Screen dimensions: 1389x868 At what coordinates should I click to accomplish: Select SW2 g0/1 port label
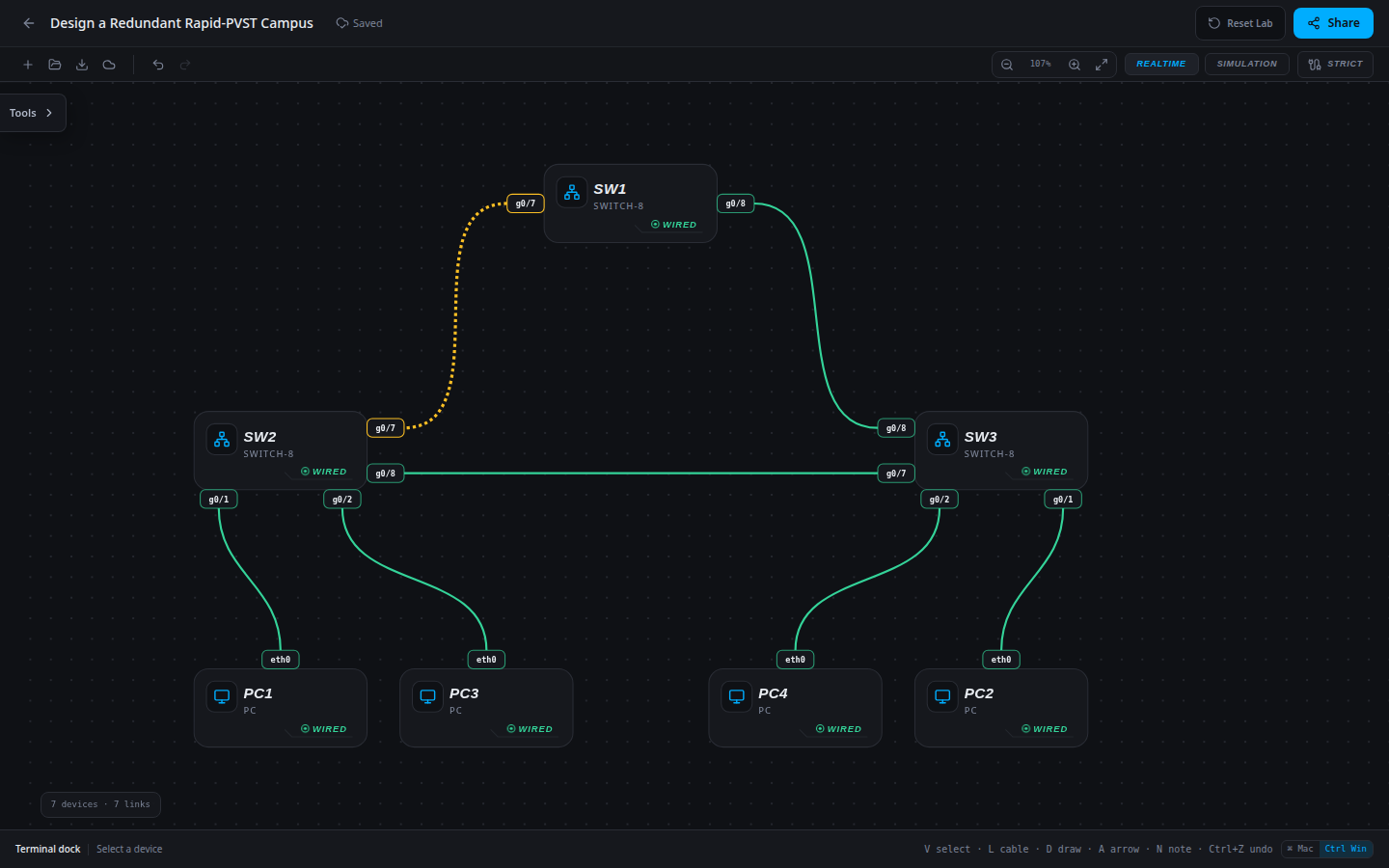tap(219, 500)
